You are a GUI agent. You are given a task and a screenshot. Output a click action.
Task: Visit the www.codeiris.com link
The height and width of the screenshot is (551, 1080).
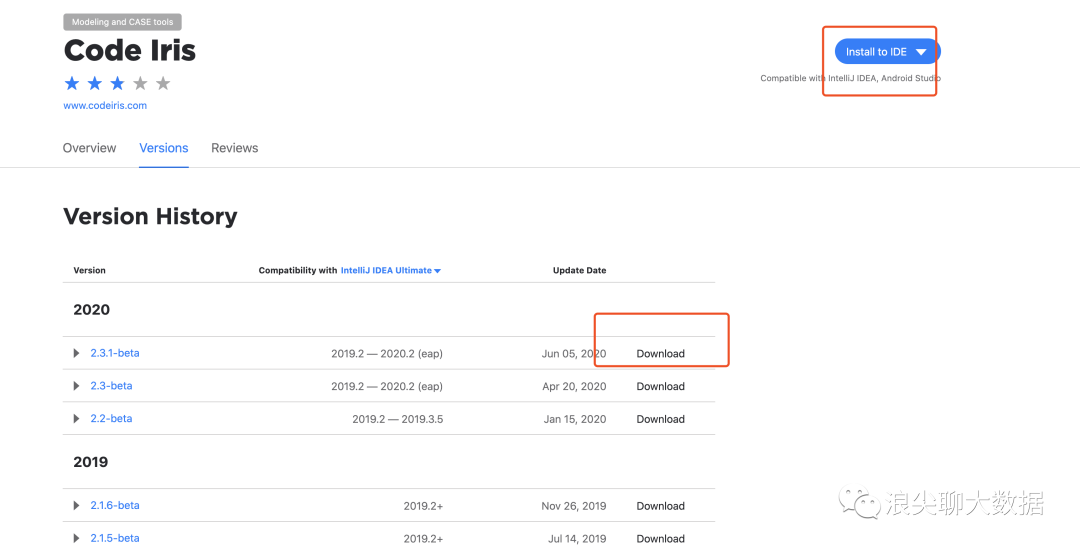[105, 105]
